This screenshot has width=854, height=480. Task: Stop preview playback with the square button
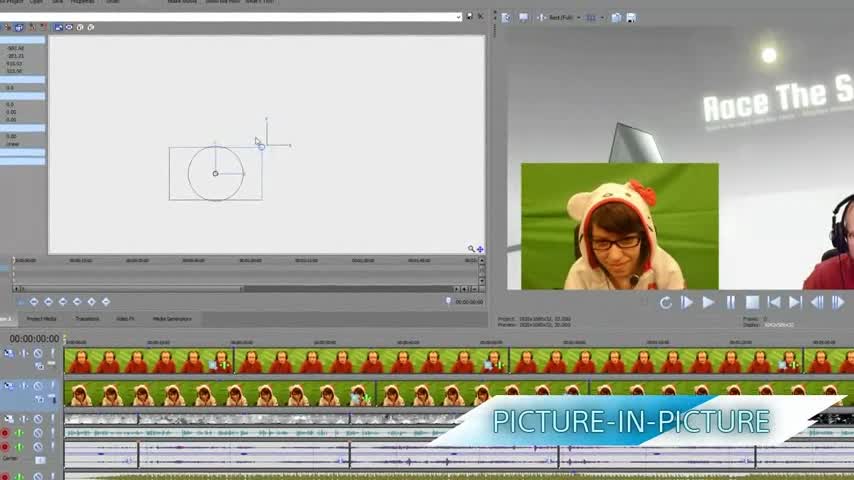click(752, 302)
